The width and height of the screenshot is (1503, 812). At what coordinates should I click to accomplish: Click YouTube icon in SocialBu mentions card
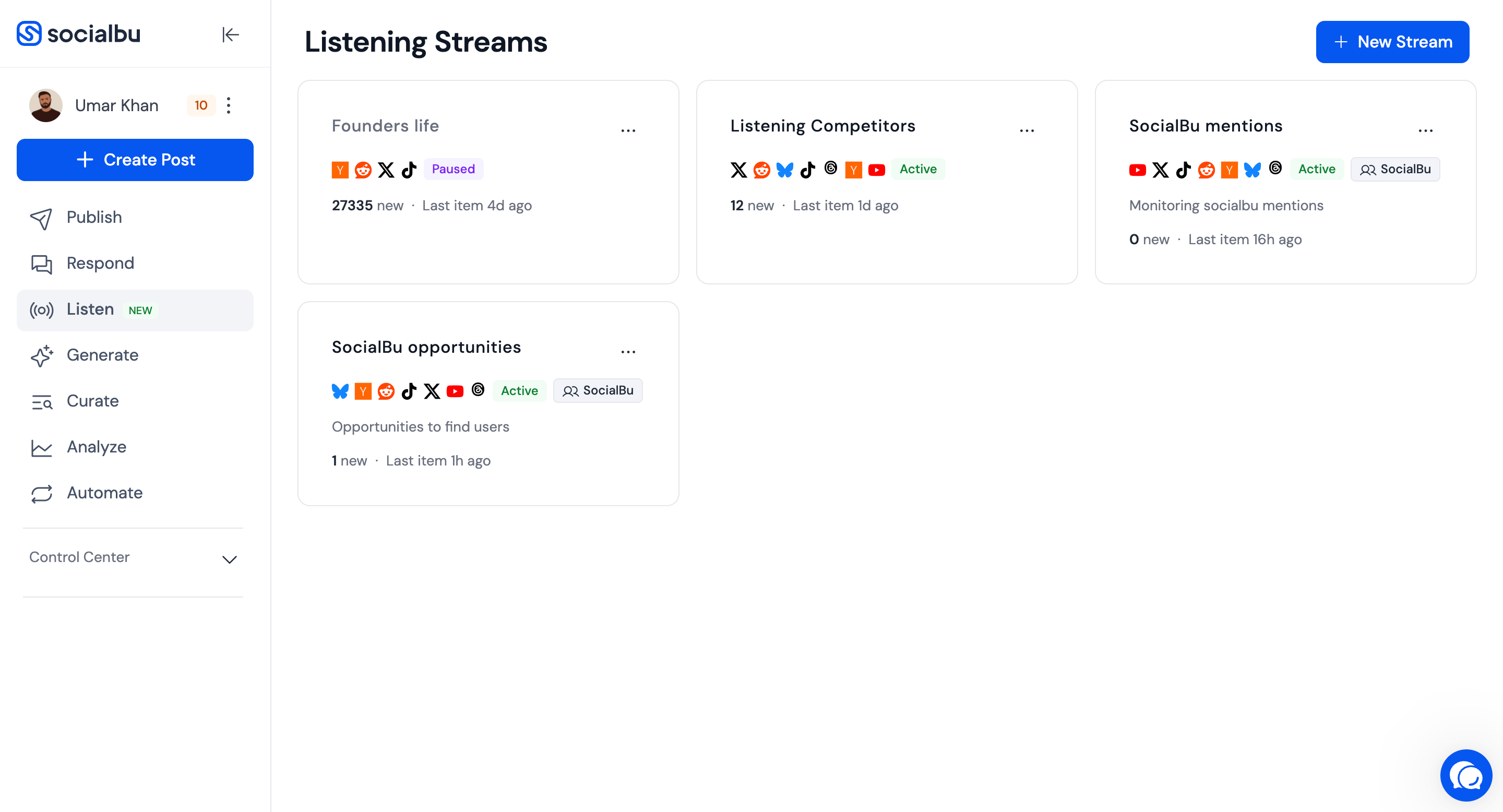(x=1137, y=170)
